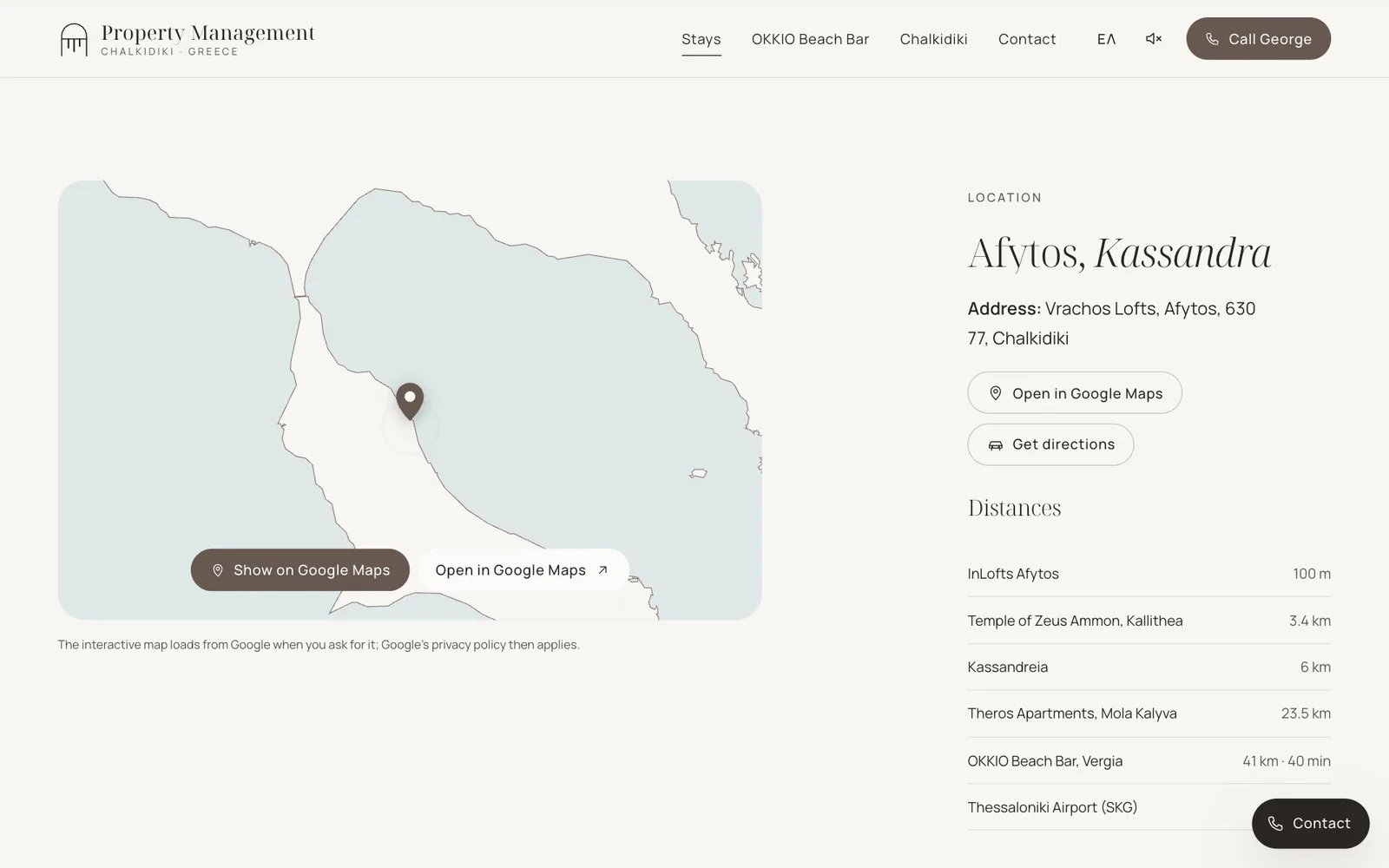Image resolution: width=1389 pixels, height=868 pixels.
Task: Click Thessaloniki Airport (SKG) entry
Action: click(1149, 807)
